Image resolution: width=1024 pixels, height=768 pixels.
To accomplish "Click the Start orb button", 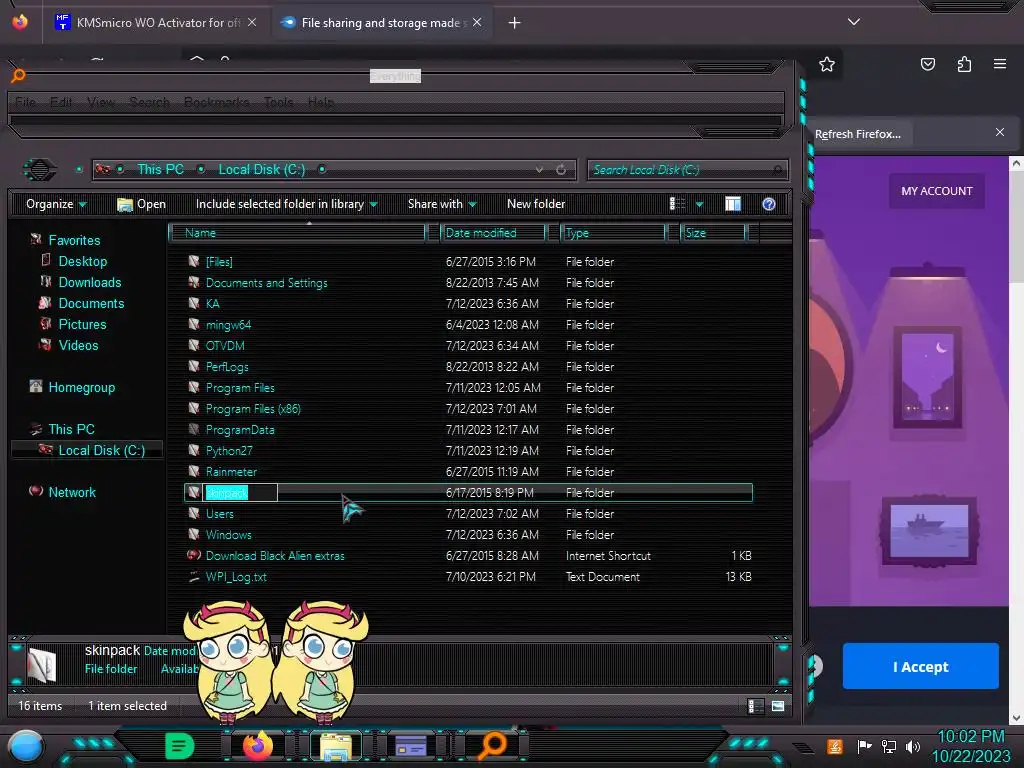I will coord(26,746).
